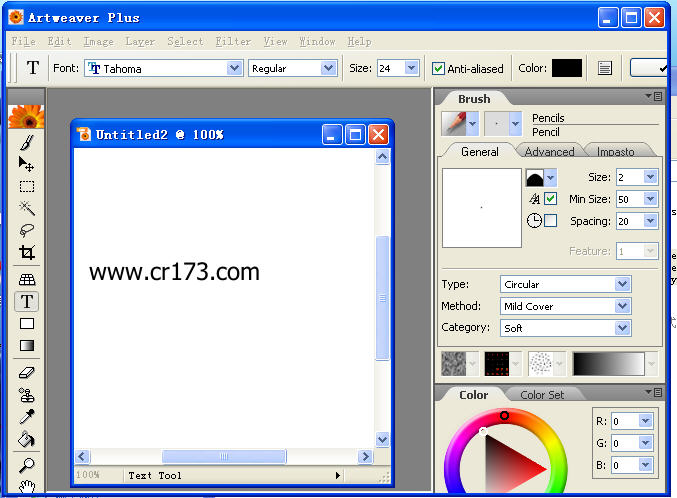The width and height of the screenshot is (677, 498).
Task: Open the Edit menu
Action: [x=59, y=41]
